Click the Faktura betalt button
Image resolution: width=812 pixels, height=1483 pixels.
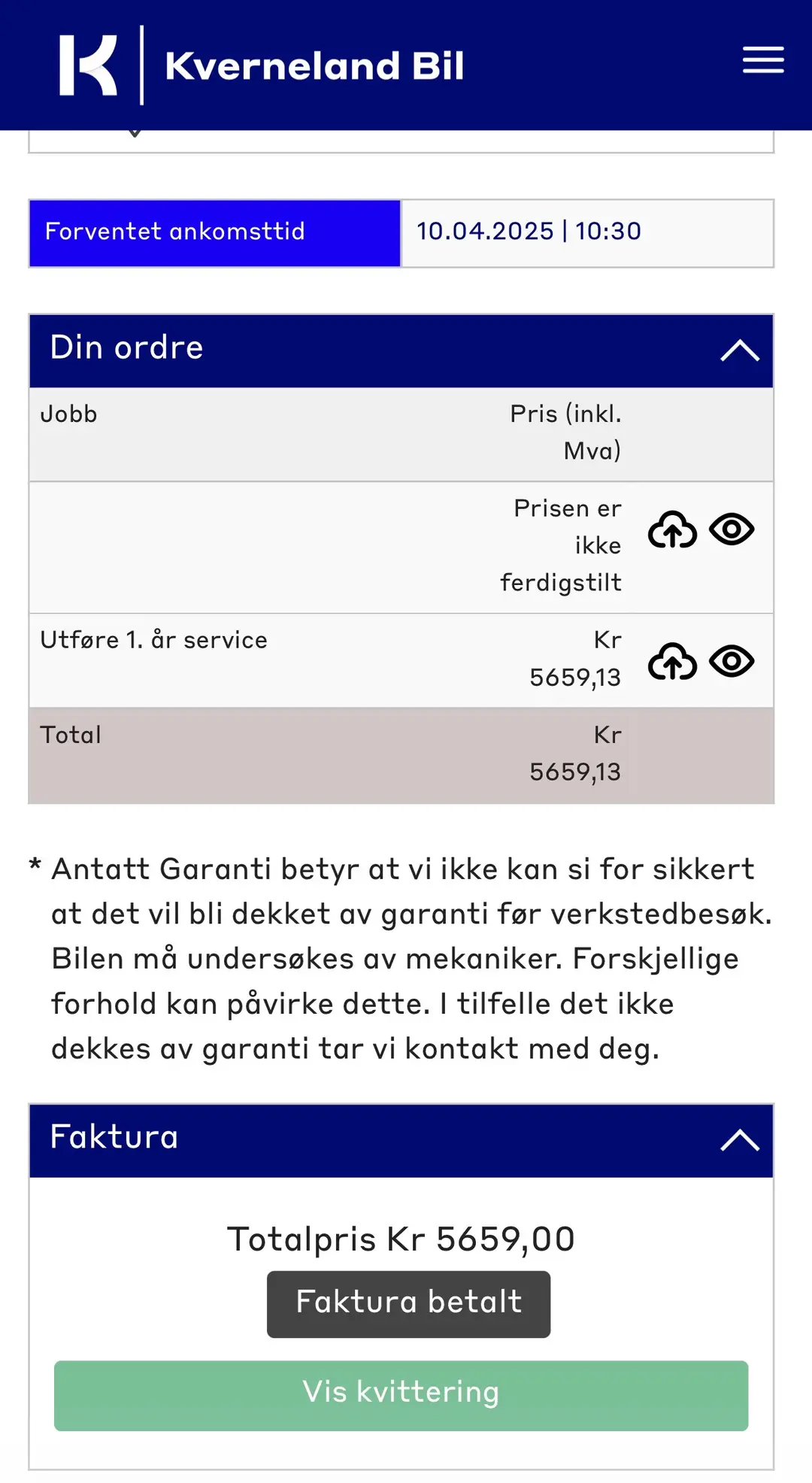(408, 1304)
